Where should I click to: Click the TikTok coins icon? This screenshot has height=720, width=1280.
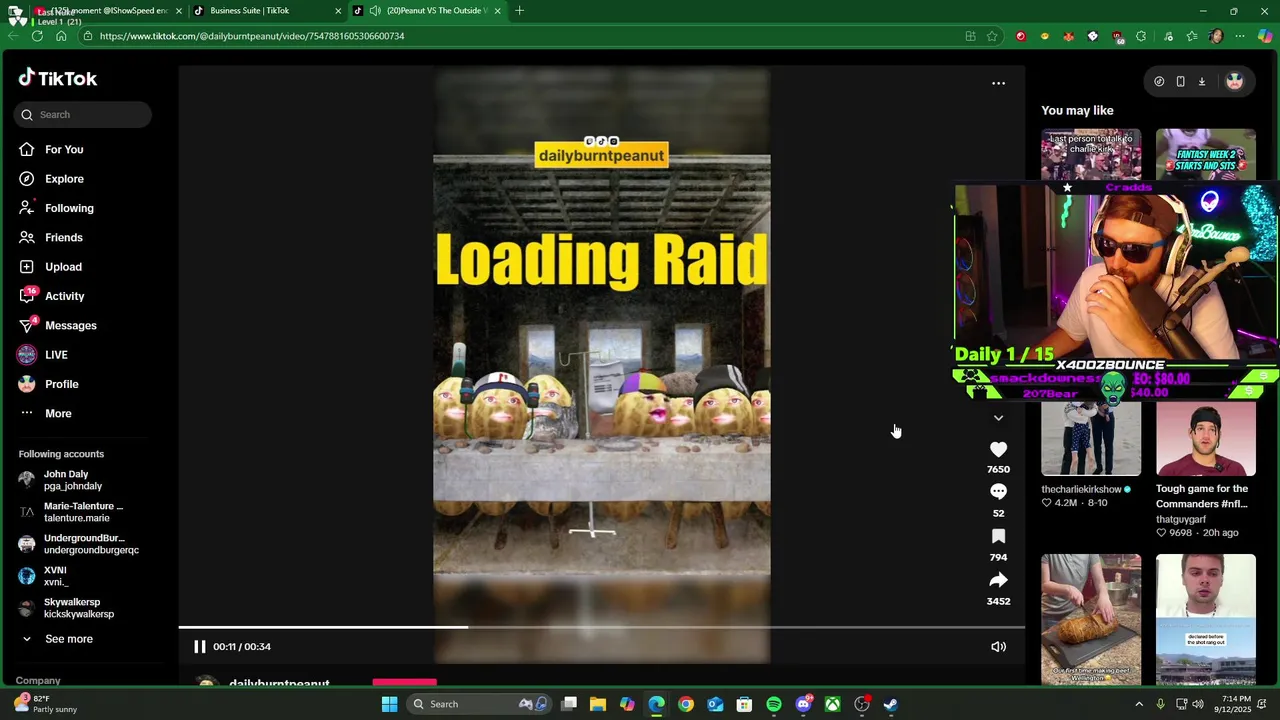[x=1159, y=82]
